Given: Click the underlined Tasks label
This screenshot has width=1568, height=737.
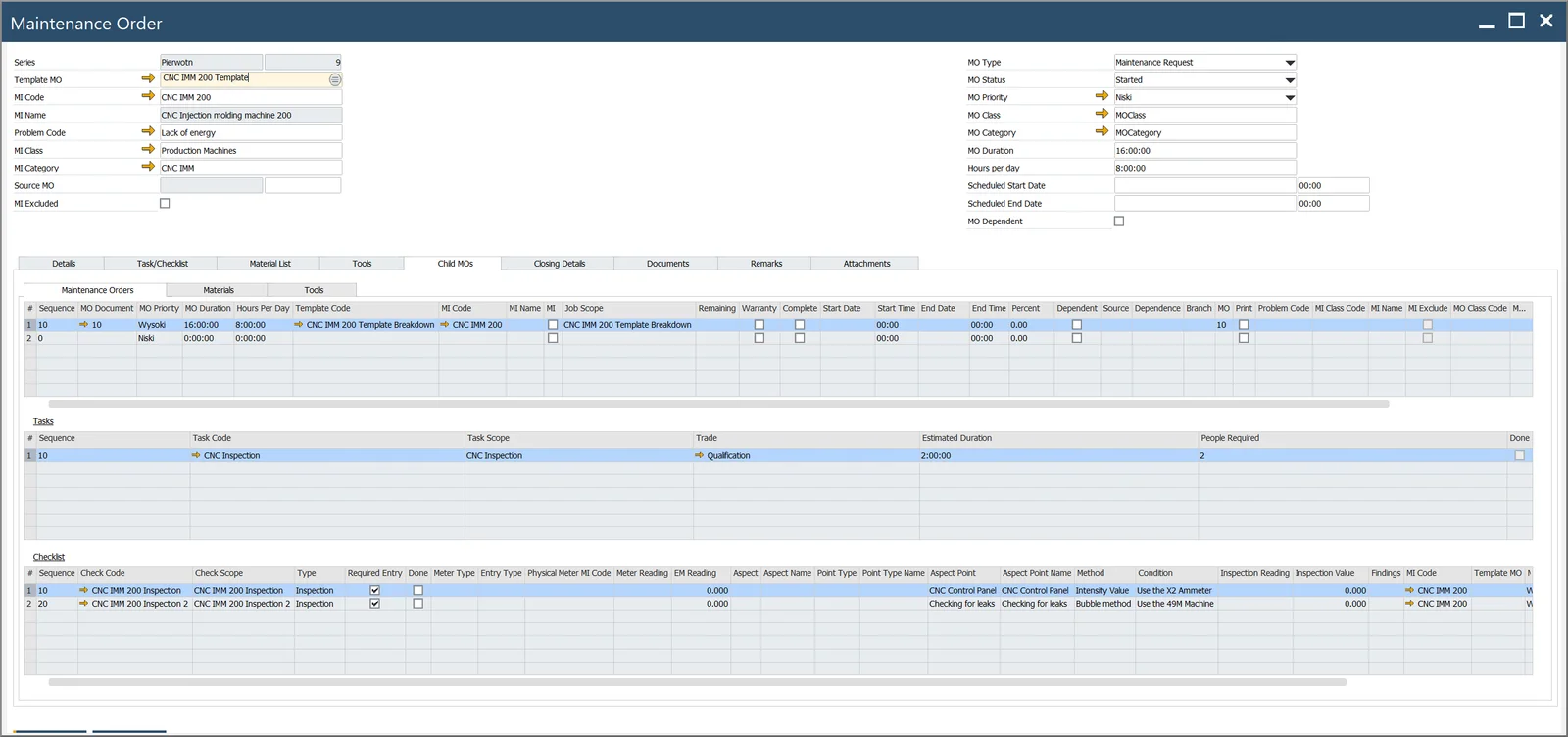Looking at the screenshot, I should pyautogui.click(x=43, y=421).
